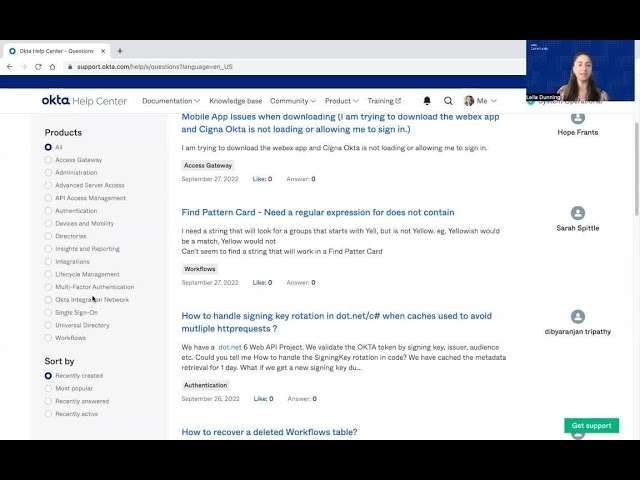Open dibyaranjan tripathy user avatar

(x=578, y=316)
